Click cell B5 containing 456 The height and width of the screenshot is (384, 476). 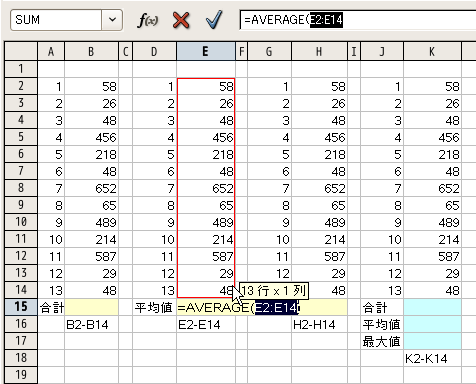coord(91,137)
